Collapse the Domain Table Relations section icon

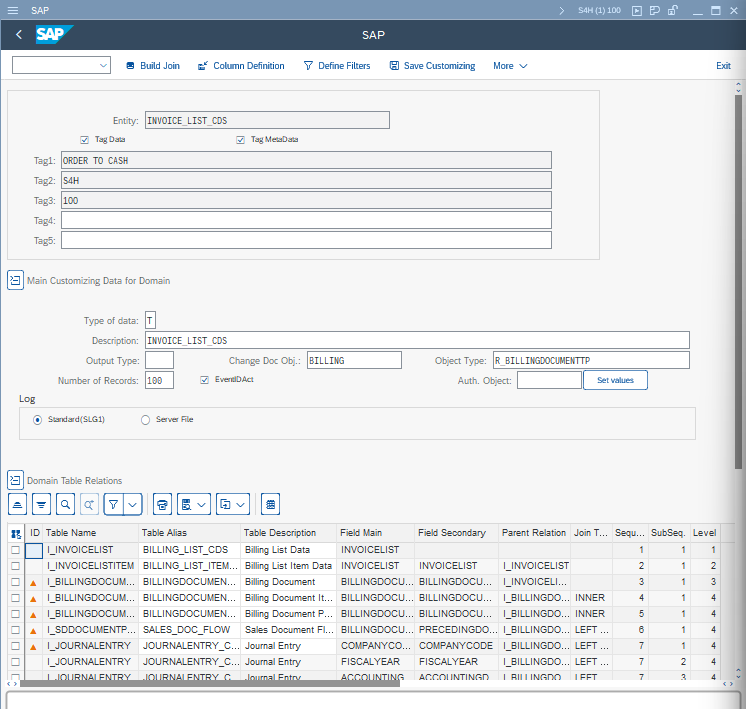coord(15,481)
